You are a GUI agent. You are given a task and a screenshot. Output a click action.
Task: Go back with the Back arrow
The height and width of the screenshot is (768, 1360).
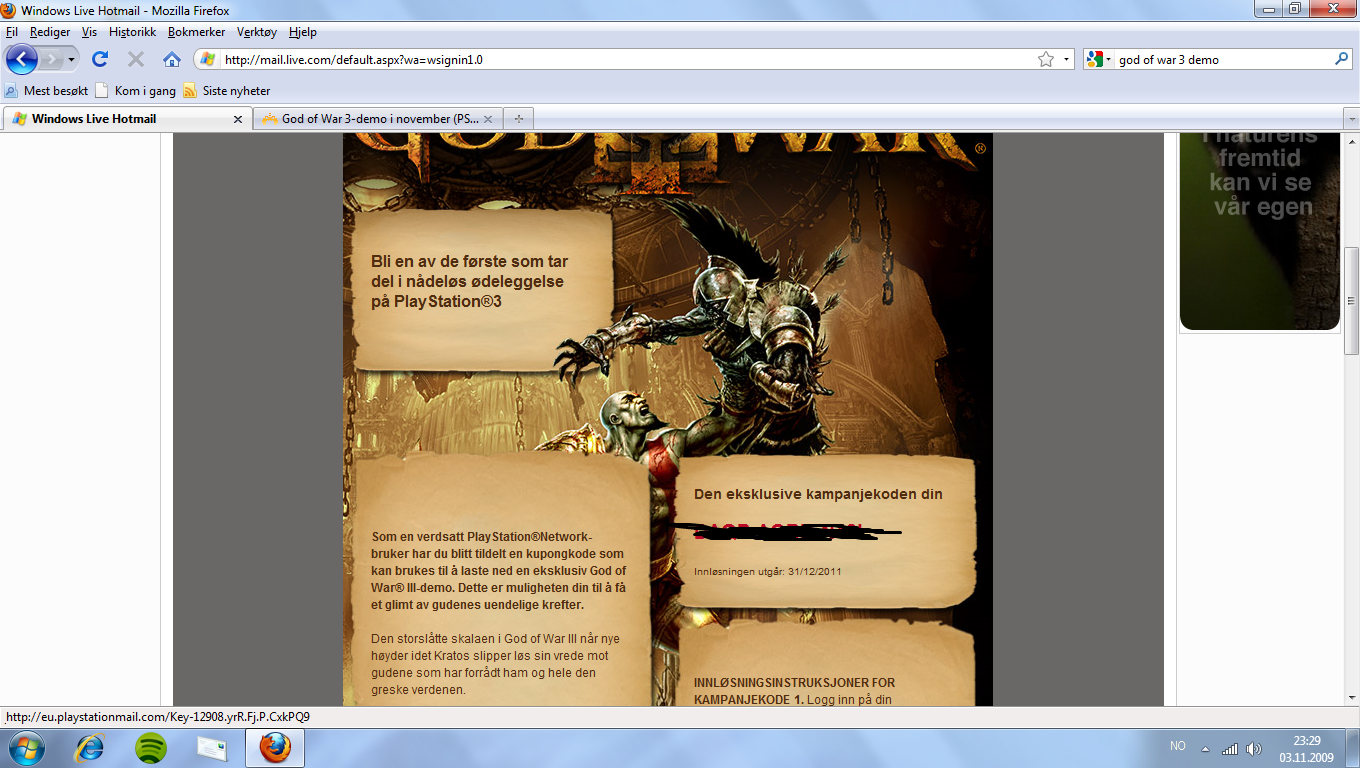click(x=21, y=59)
